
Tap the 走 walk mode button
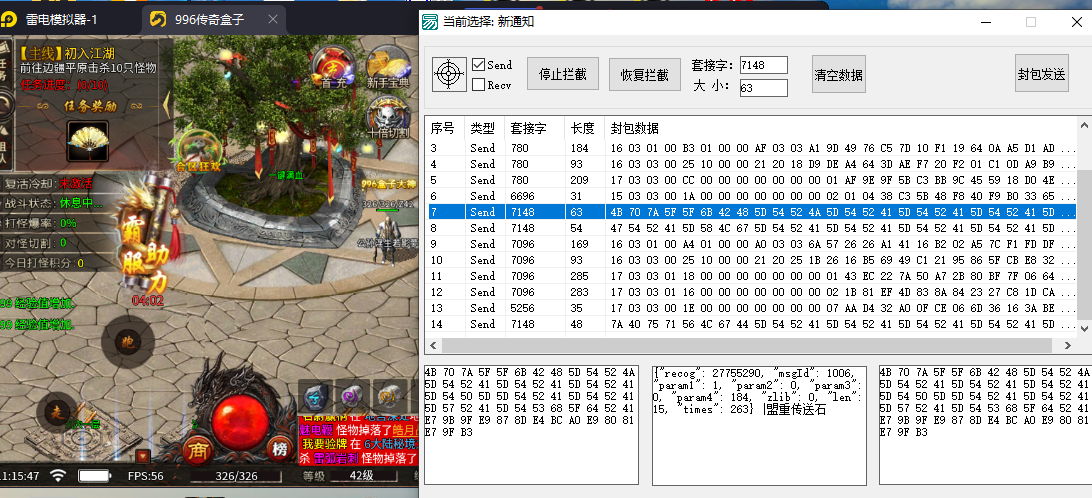pyautogui.click(x=58, y=410)
